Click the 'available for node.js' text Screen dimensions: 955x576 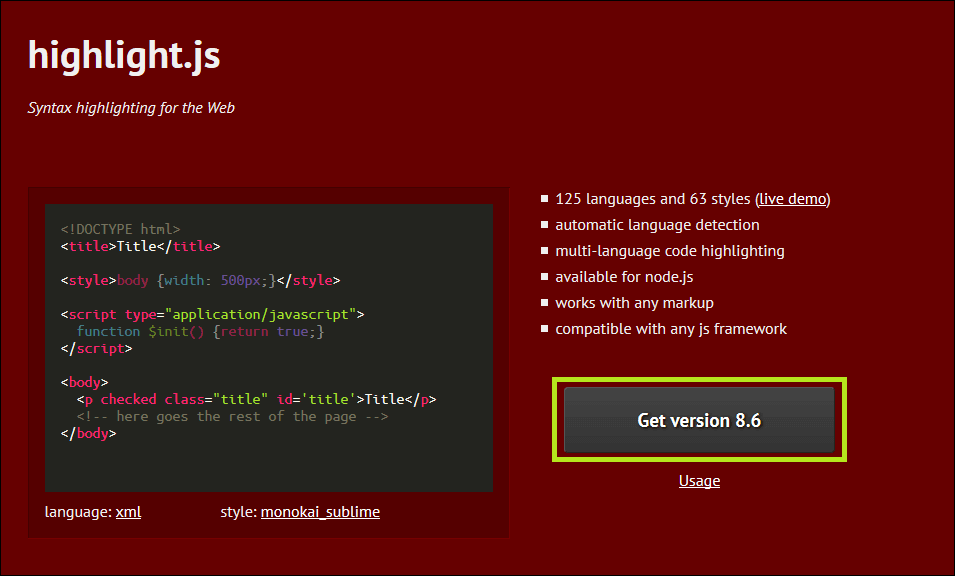coord(624,277)
